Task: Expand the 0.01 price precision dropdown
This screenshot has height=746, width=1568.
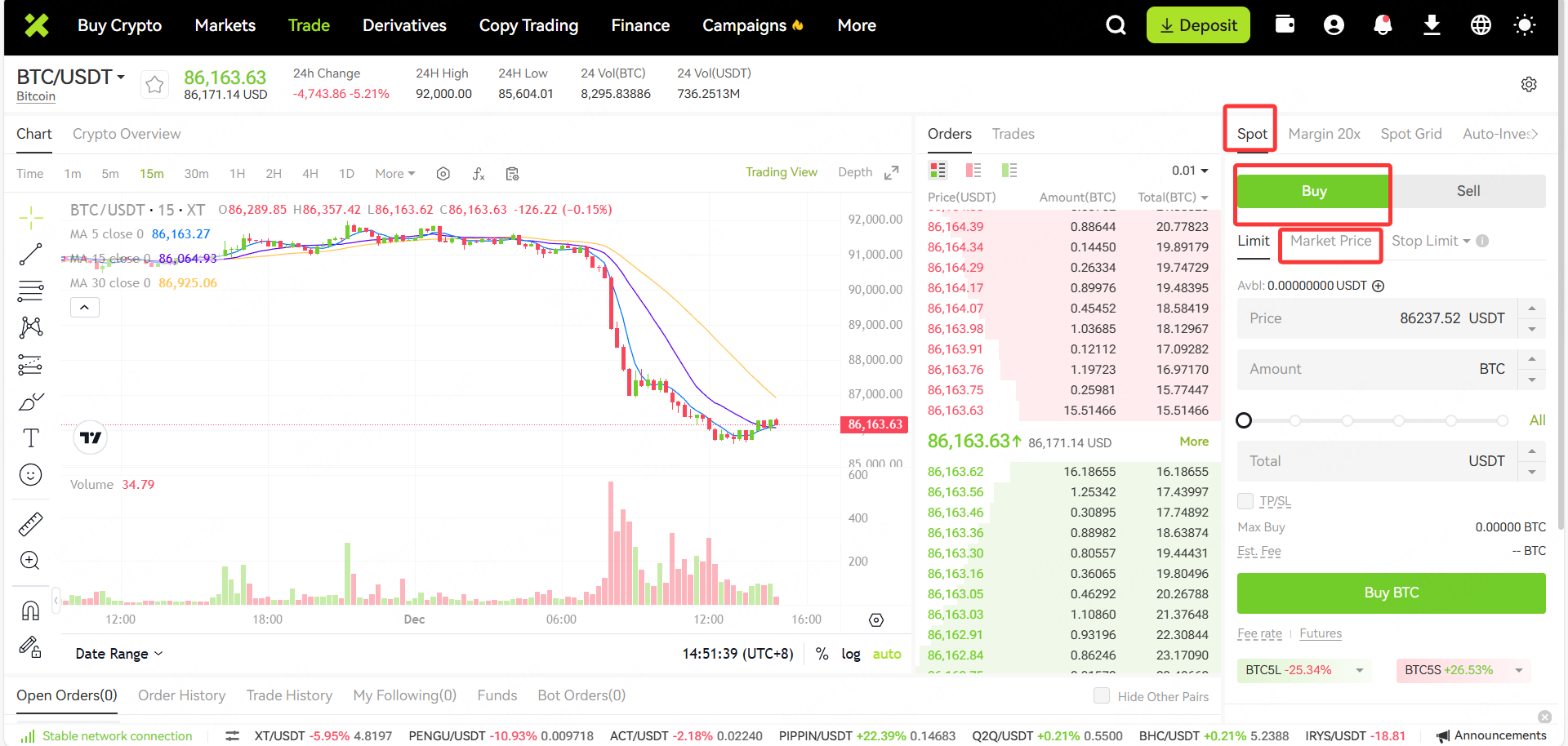Action: (x=1190, y=171)
